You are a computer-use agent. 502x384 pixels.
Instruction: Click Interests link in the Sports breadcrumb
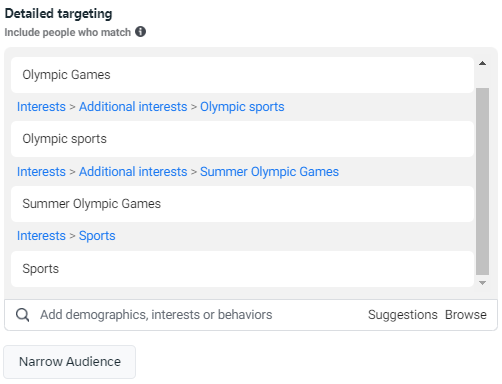41,236
